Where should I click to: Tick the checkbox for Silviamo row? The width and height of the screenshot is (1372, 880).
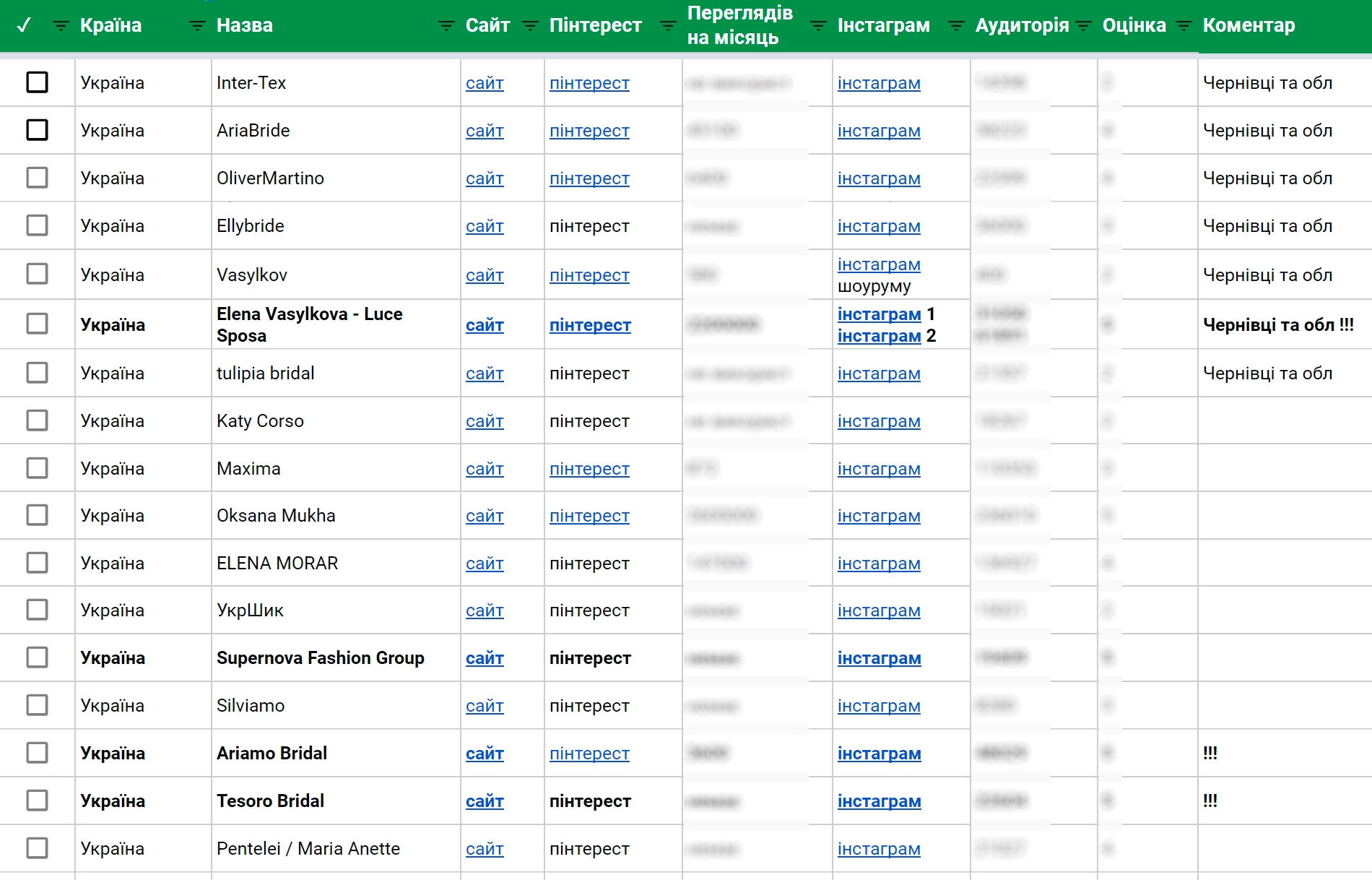(x=37, y=705)
